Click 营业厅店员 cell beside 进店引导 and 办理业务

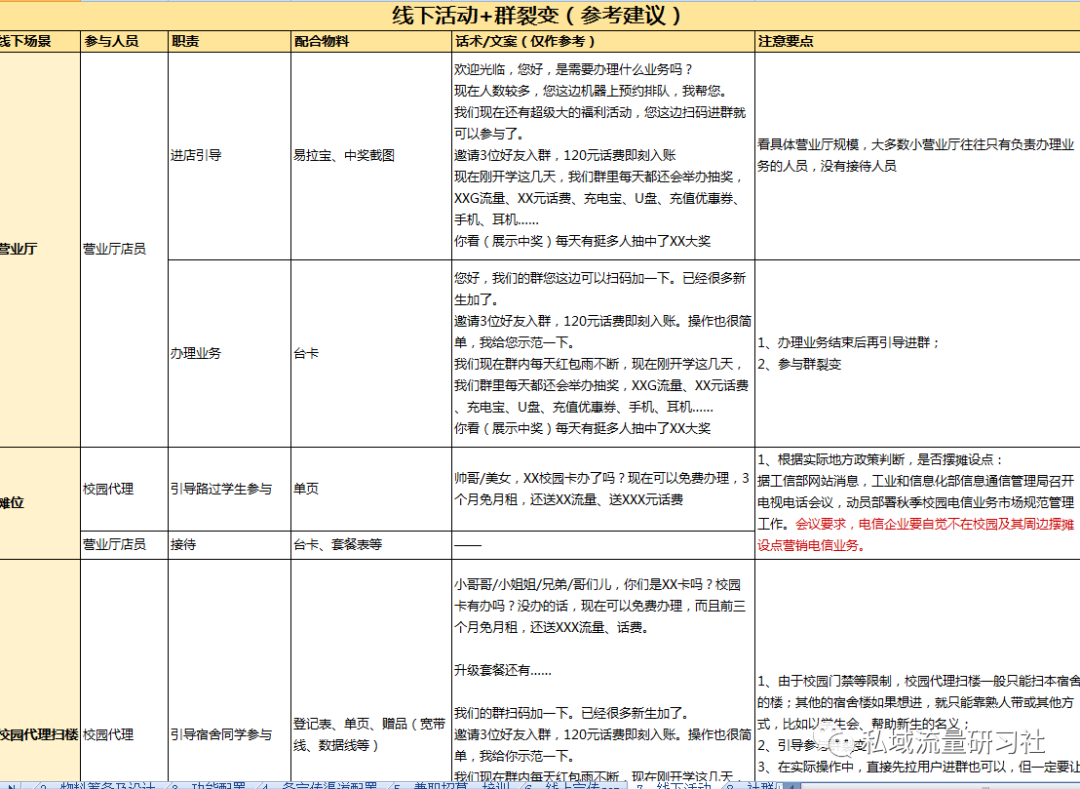(x=124, y=250)
